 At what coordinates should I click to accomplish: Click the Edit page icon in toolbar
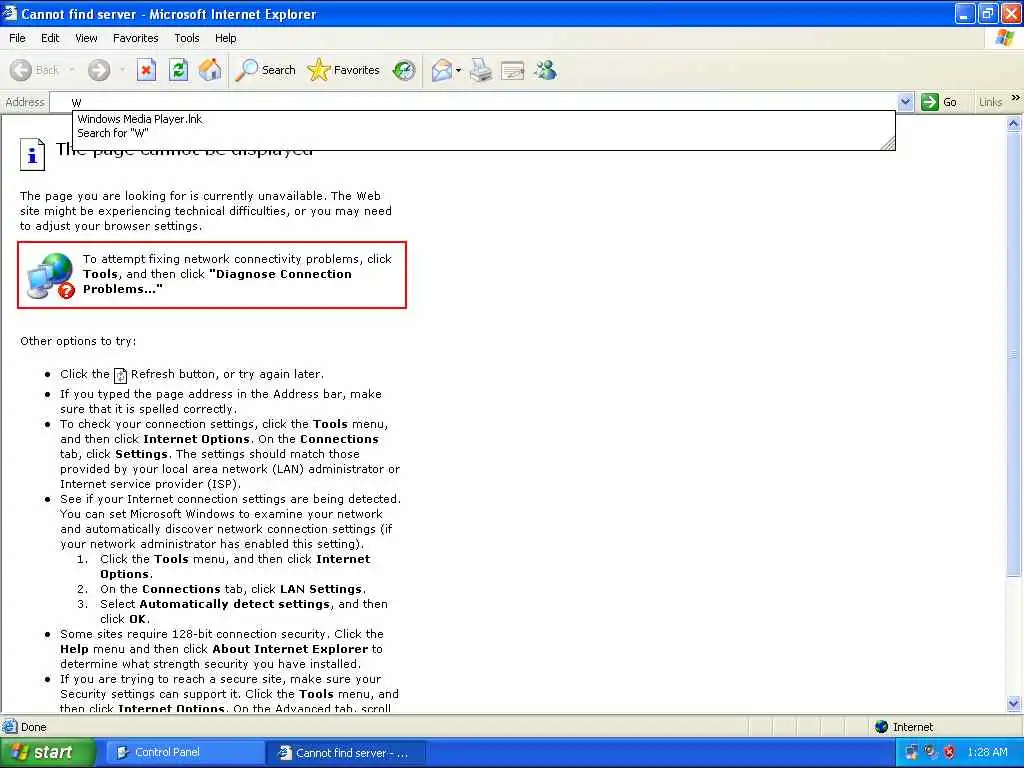click(513, 70)
